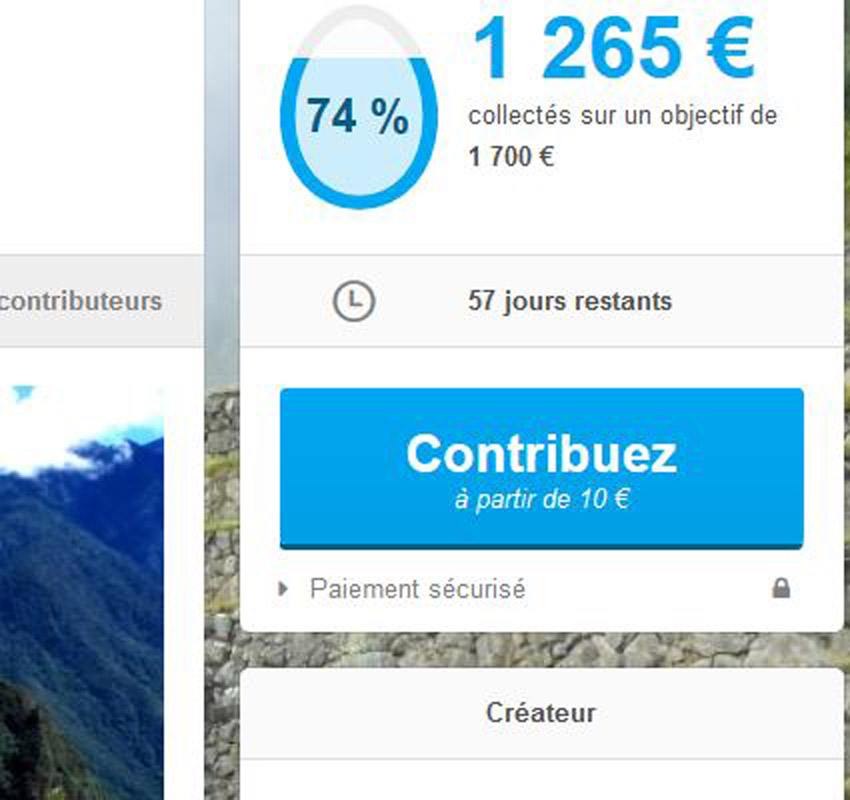Click the egg-shaped 74 % progress gauge
The width and height of the screenshot is (850, 800).
(358, 107)
